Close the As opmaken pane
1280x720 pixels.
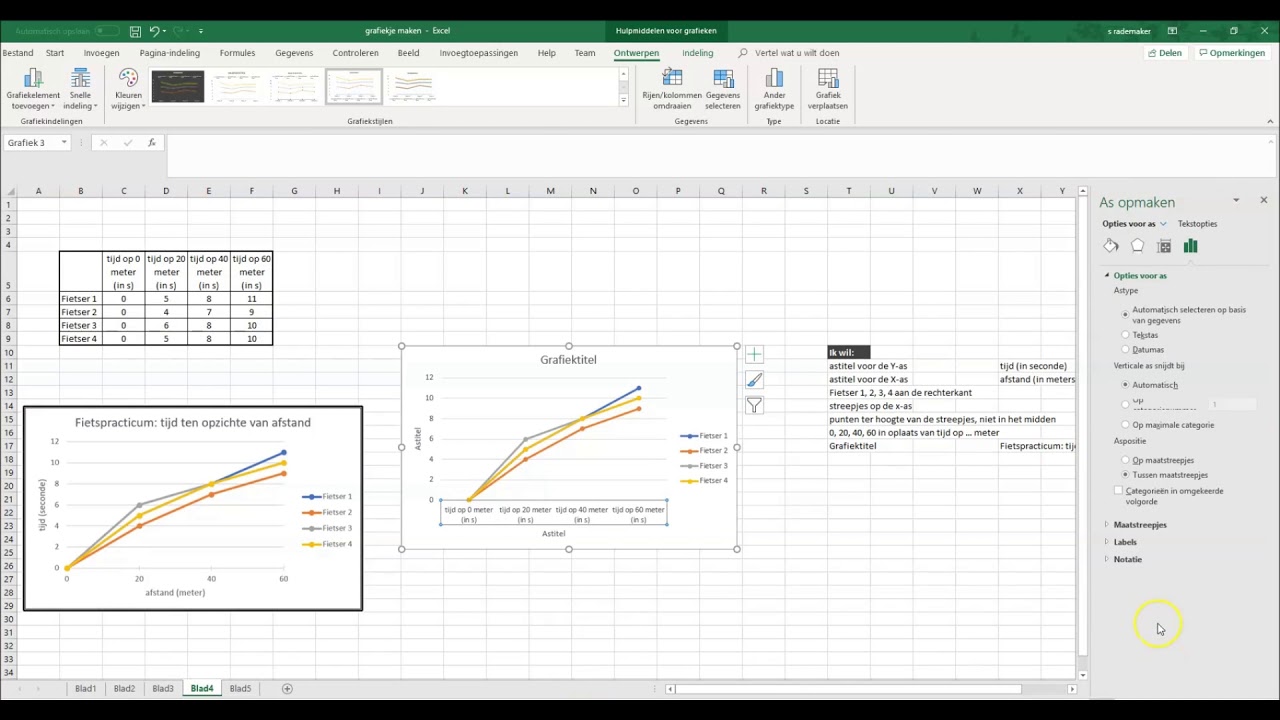1263,201
